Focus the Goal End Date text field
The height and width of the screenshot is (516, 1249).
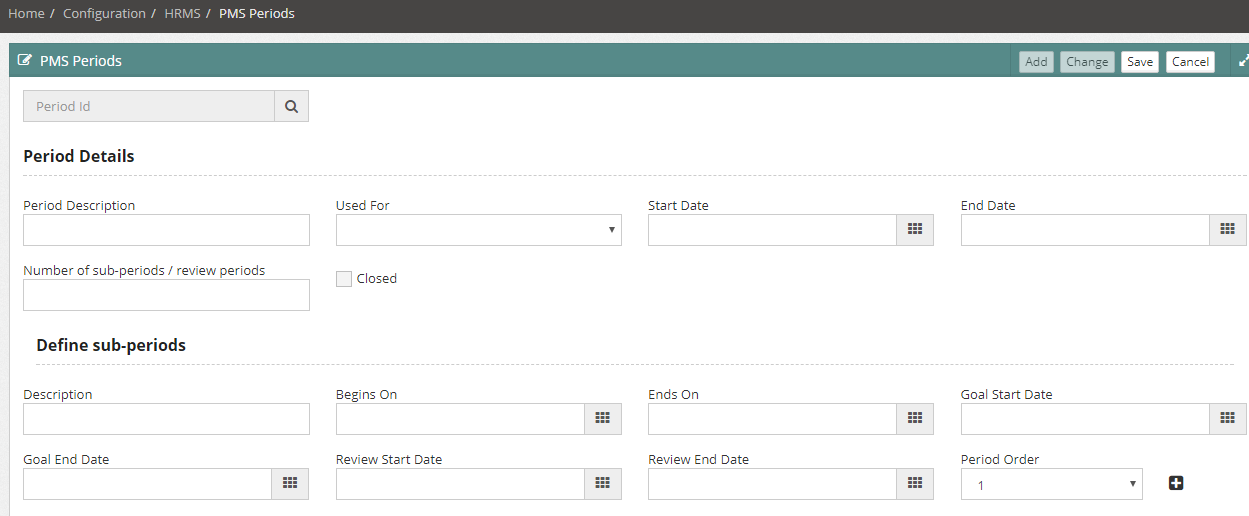pyautogui.click(x=148, y=484)
